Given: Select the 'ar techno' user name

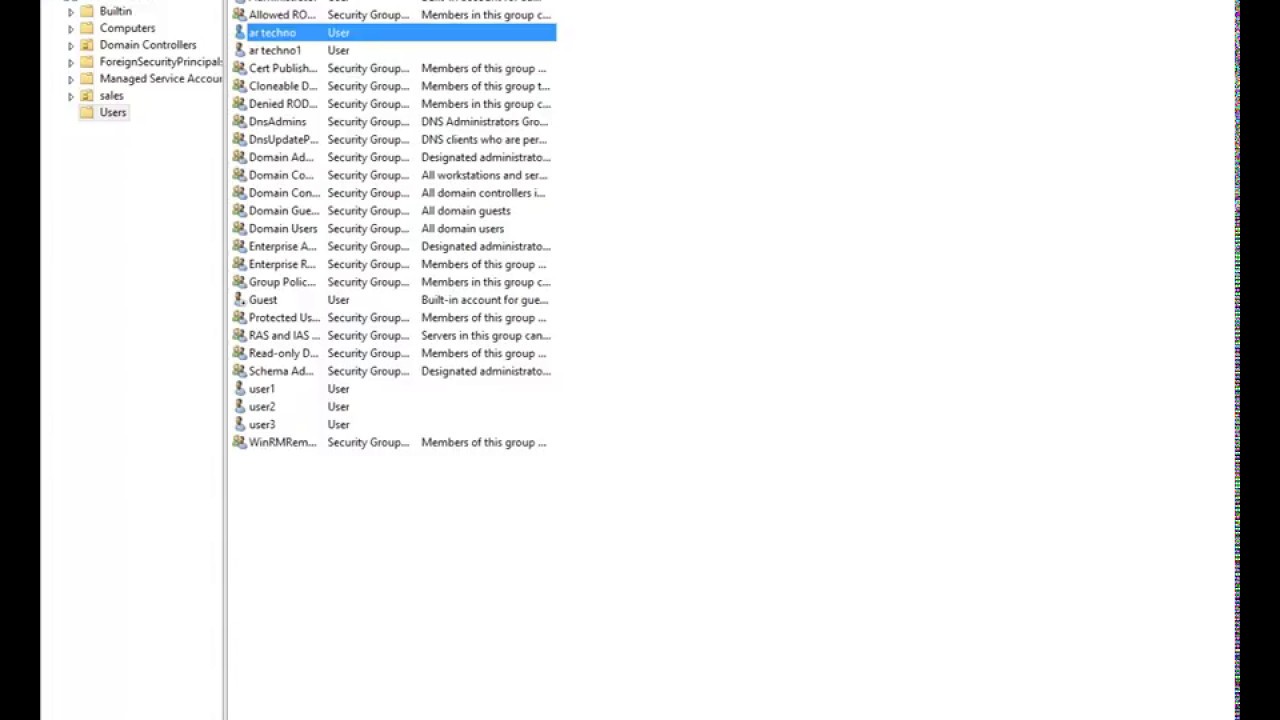Looking at the screenshot, I should pos(272,33).
